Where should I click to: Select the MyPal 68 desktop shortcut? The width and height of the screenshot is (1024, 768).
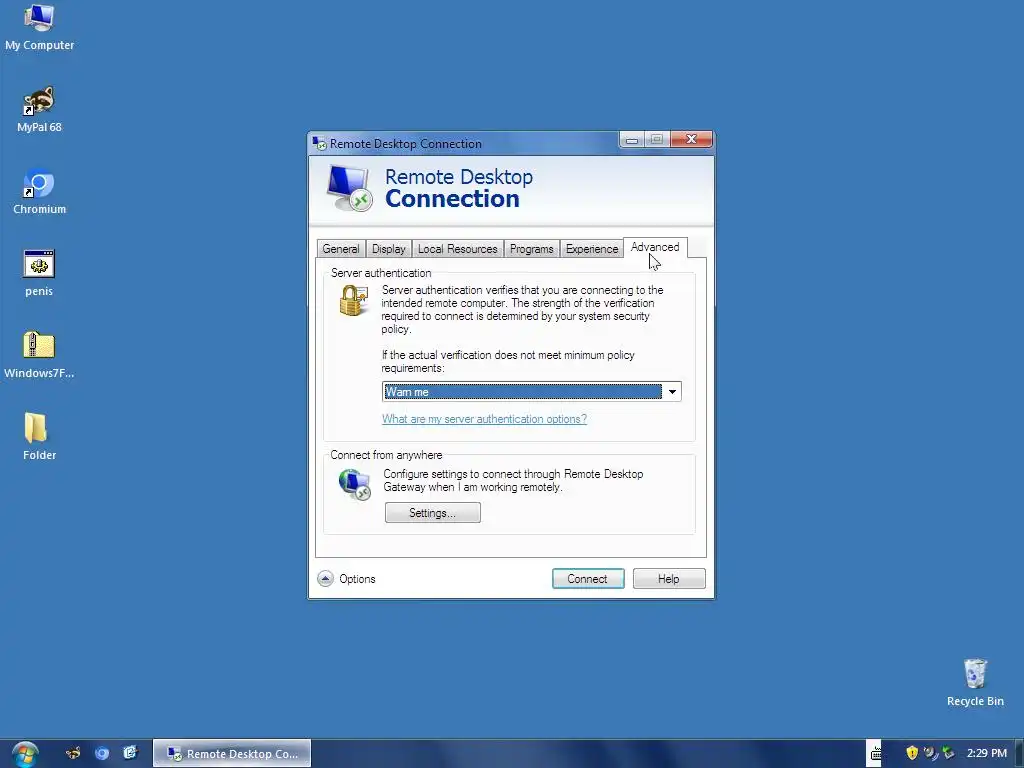click(x=39, y=110)
